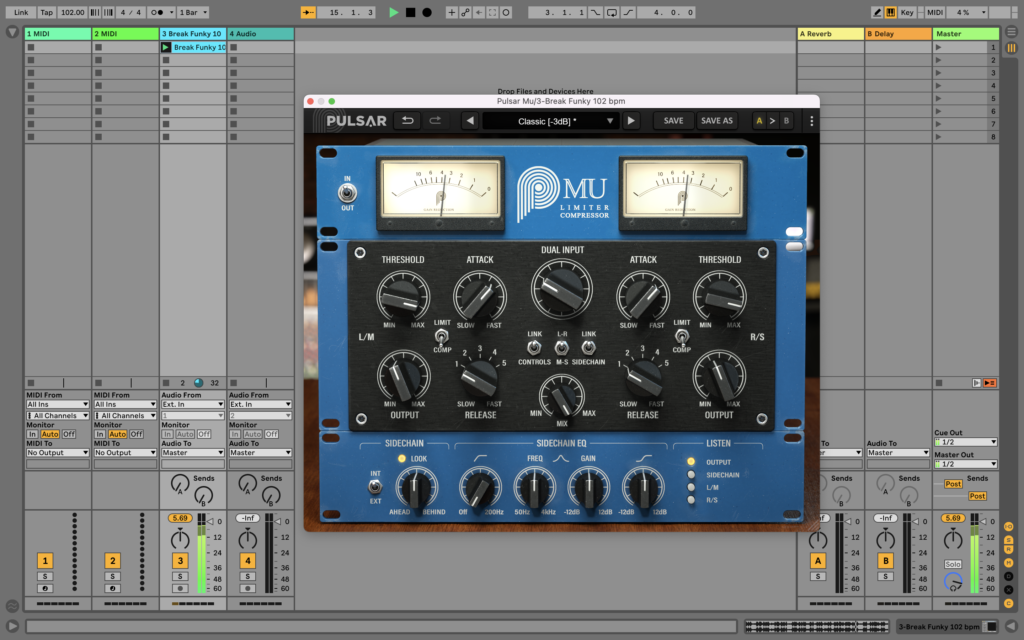Open track 1 MIDI To No Output dropdown
The height and width of the screenshot is (640, 1024).
57,453
